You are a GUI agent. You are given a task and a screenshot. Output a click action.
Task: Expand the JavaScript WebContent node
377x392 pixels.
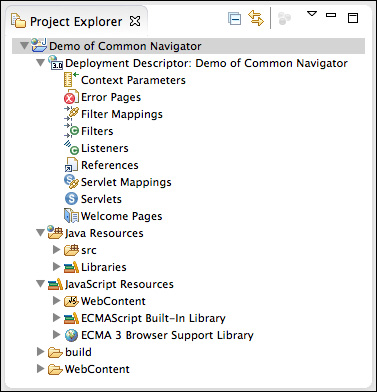click(x=57, y=301)
